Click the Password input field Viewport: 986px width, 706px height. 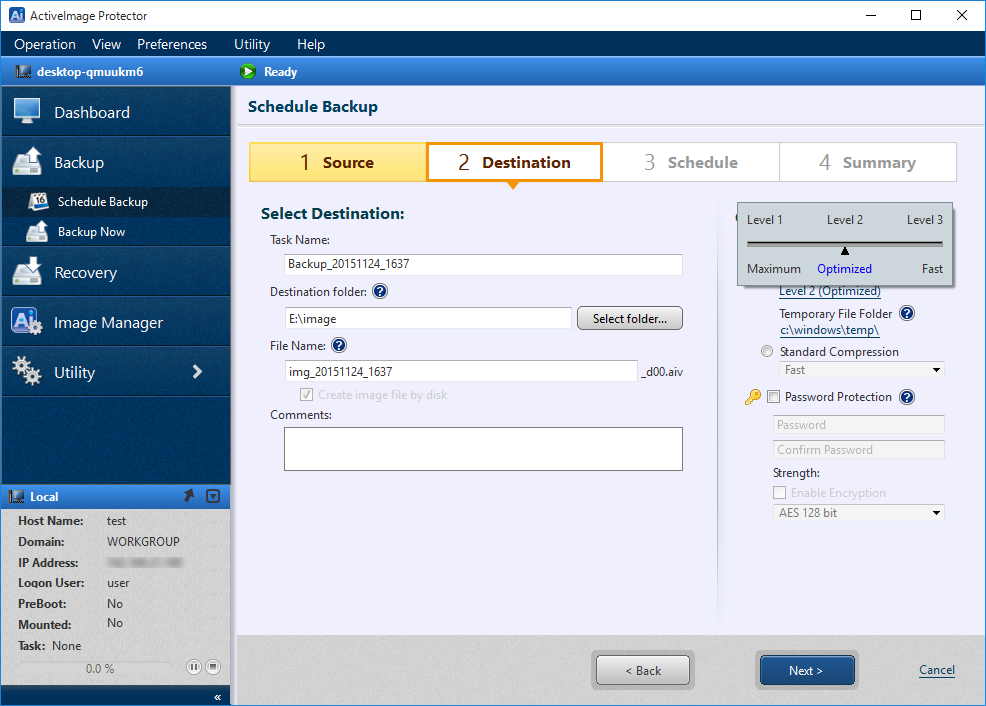click(858, 425)
